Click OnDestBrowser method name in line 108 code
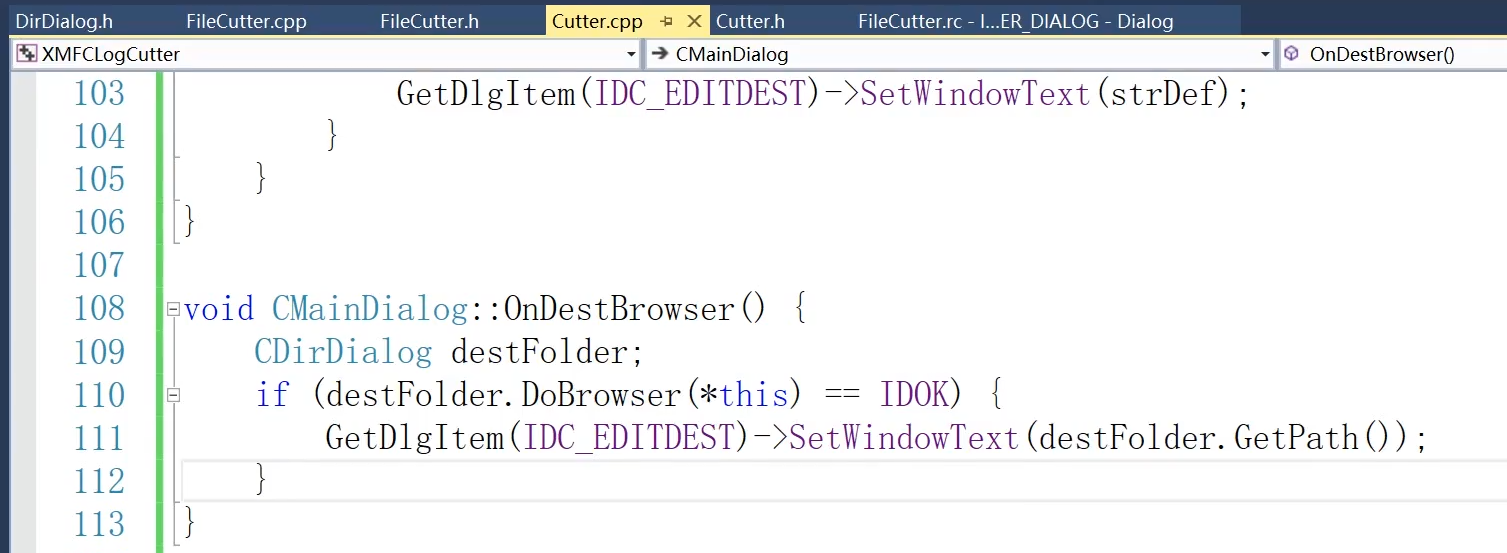The image size is (1507, 553). pos(619,309)
